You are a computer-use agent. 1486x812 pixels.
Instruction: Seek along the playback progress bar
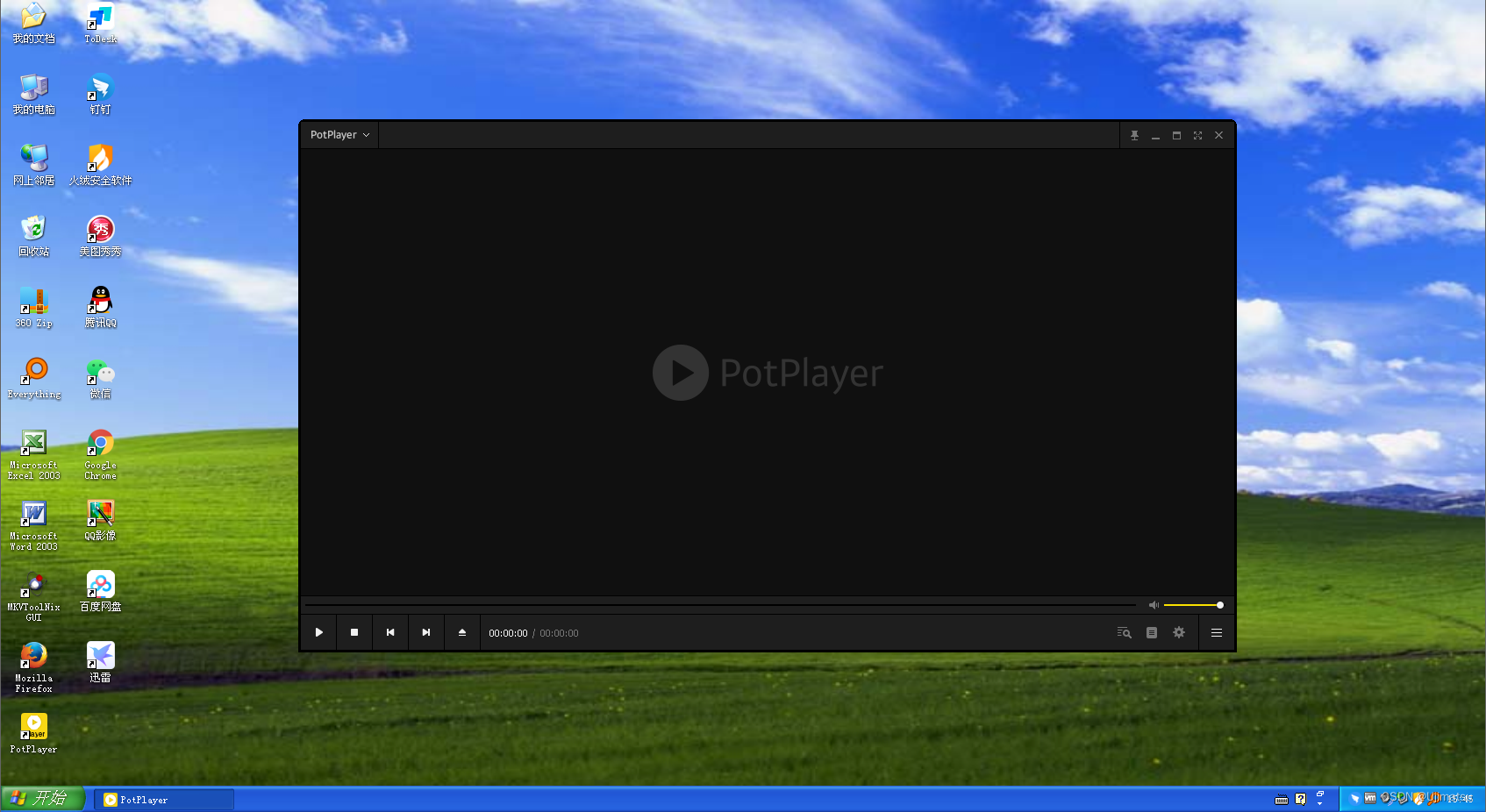[x=720, y=605]
